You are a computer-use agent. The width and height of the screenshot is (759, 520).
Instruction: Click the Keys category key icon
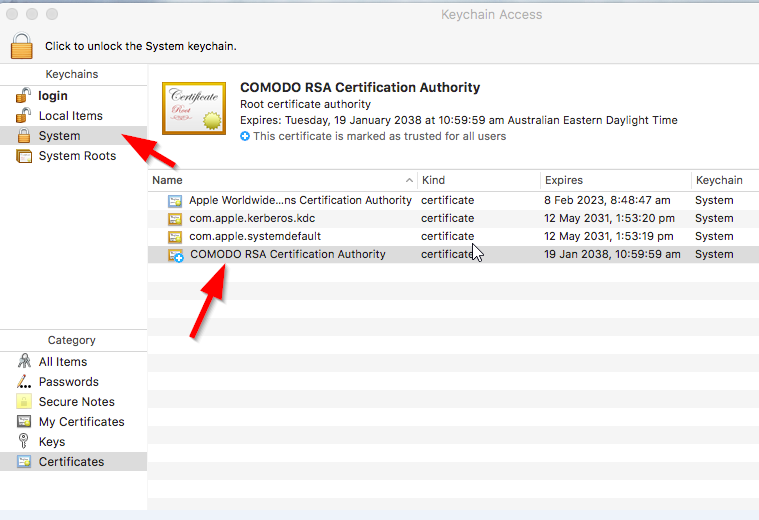tap(23, 441)
